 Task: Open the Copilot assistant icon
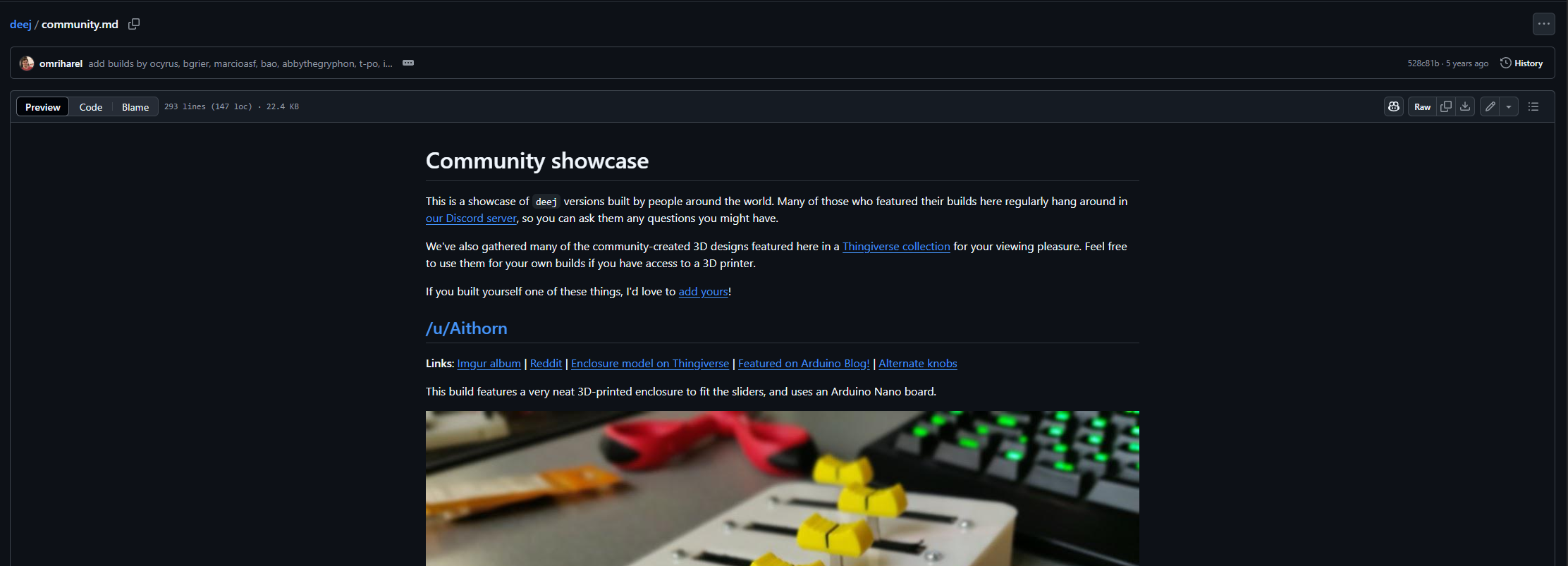(x=1393, y=106)
